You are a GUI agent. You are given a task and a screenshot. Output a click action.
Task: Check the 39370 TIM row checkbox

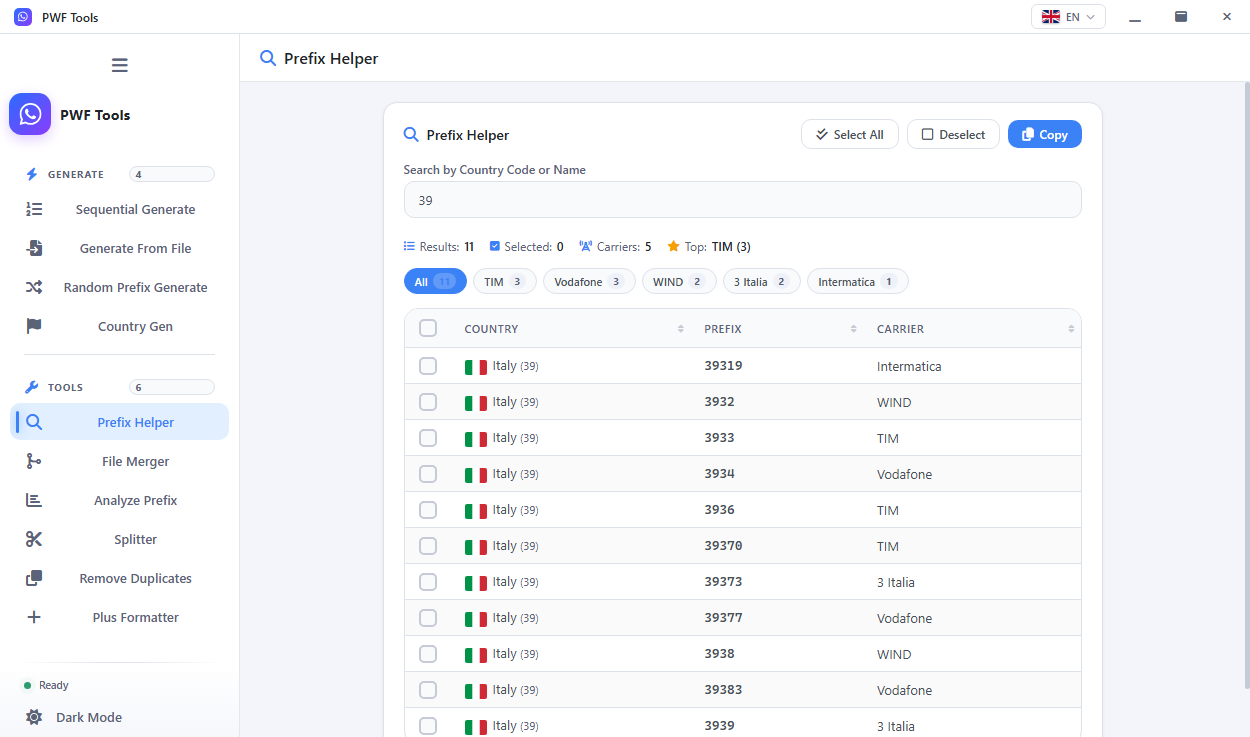(428, 546)
